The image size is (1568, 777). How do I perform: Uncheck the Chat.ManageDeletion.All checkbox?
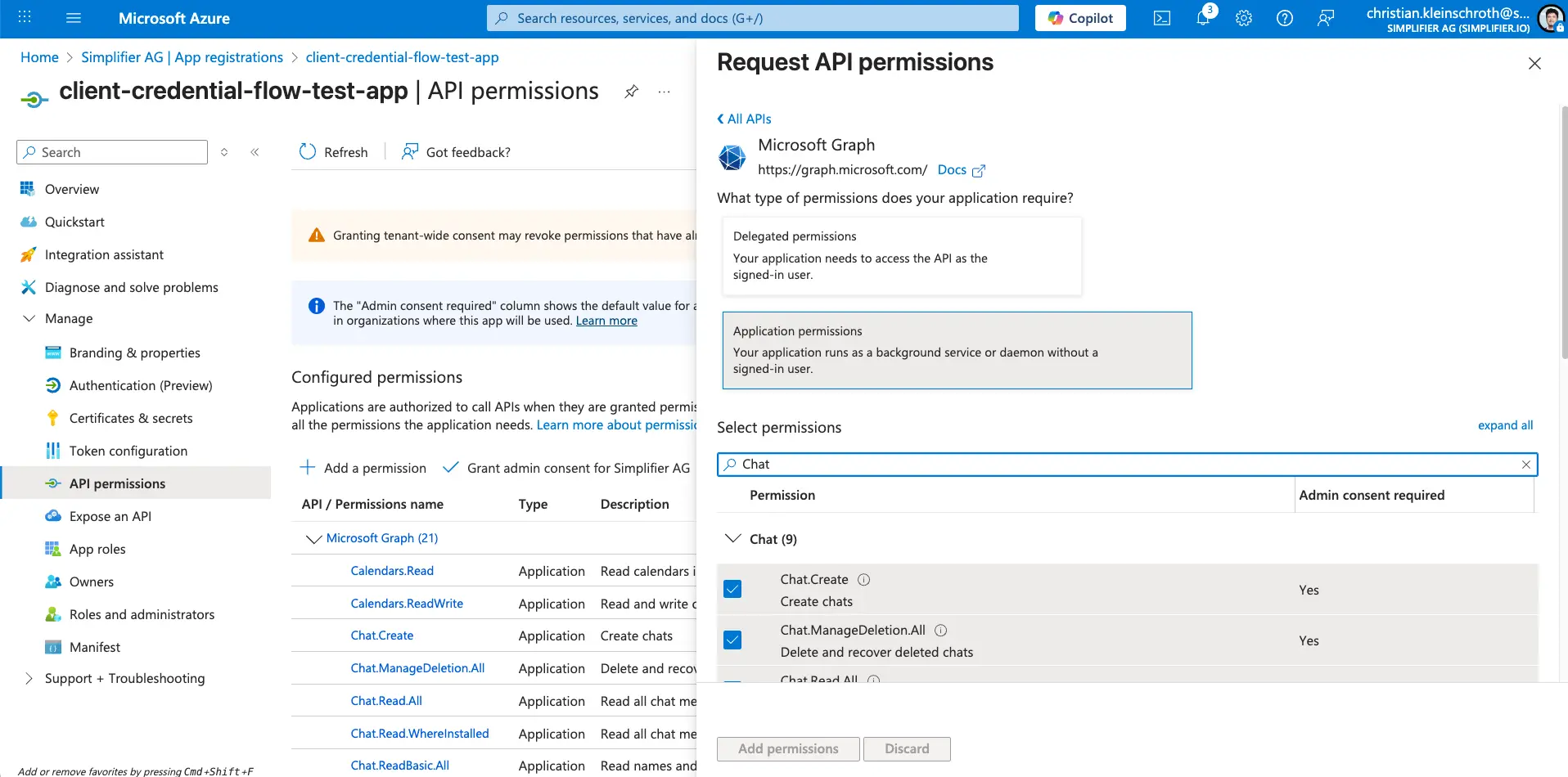pyautogui.click(x=732, y=640)
